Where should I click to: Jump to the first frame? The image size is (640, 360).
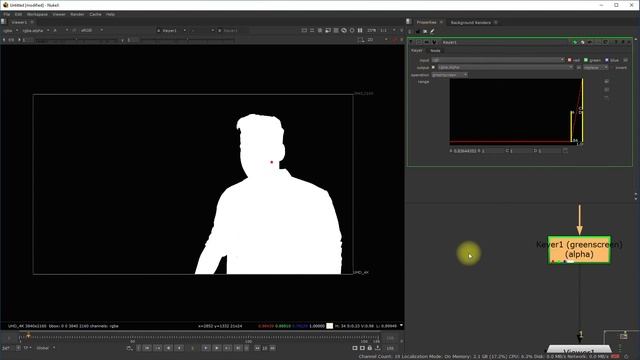(147, 348)
